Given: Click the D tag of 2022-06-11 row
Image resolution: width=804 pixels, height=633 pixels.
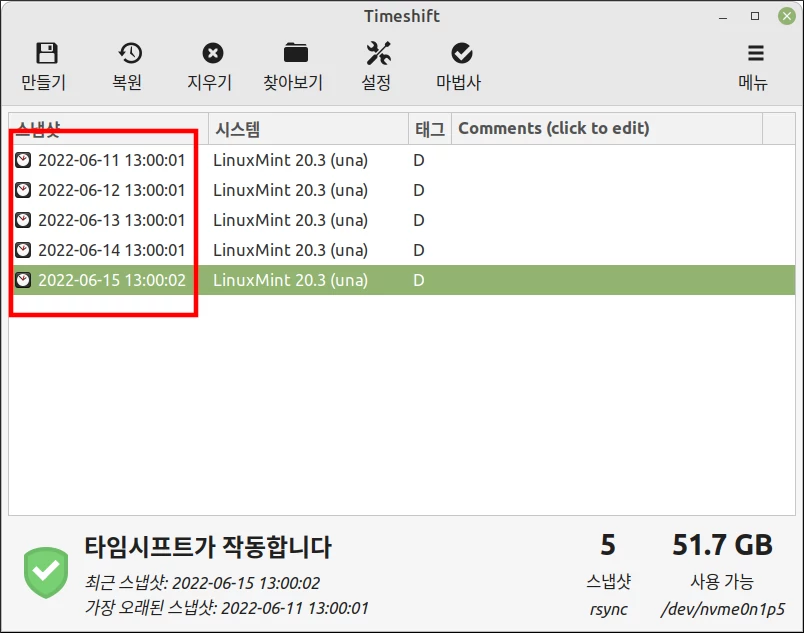Looking at the screenshot, I should click(418, 160).
